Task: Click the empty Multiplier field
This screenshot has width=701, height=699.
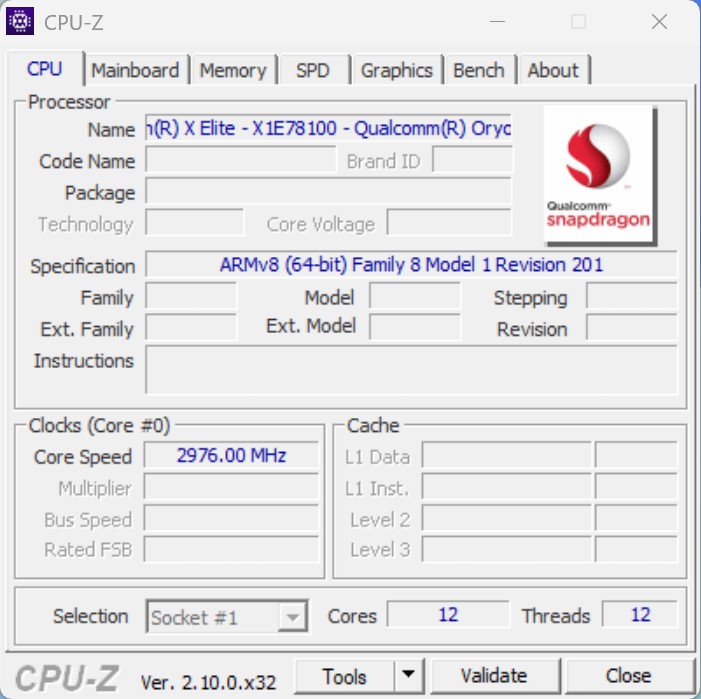Action: [232, 487]
